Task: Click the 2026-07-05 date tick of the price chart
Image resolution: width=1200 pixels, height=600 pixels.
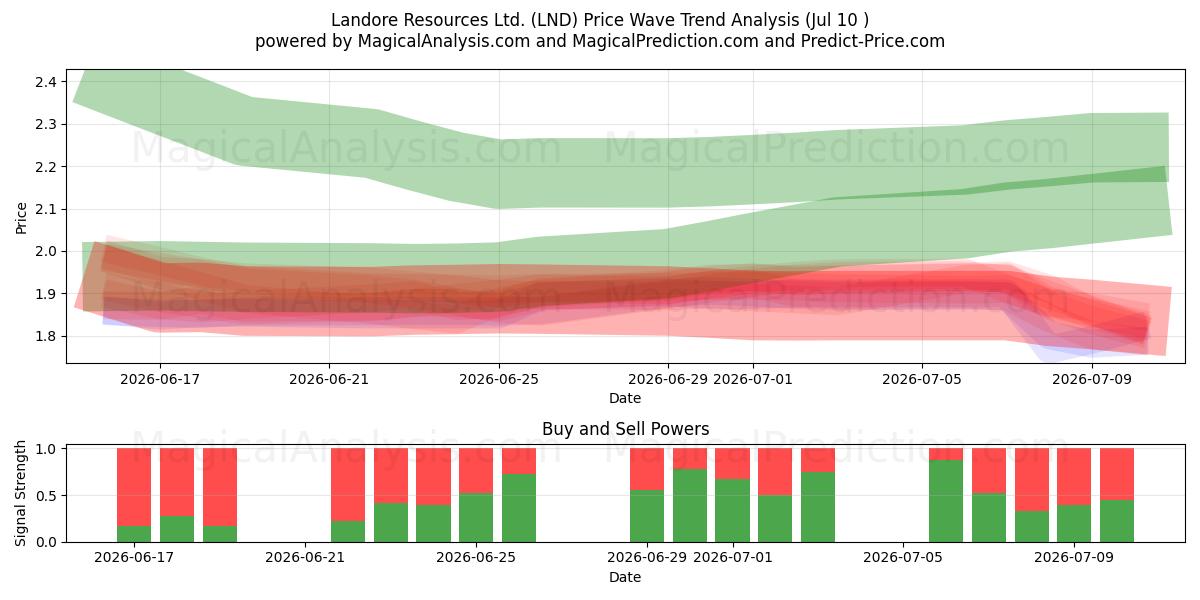Action: pyautogui.click(x=922, y=379)
